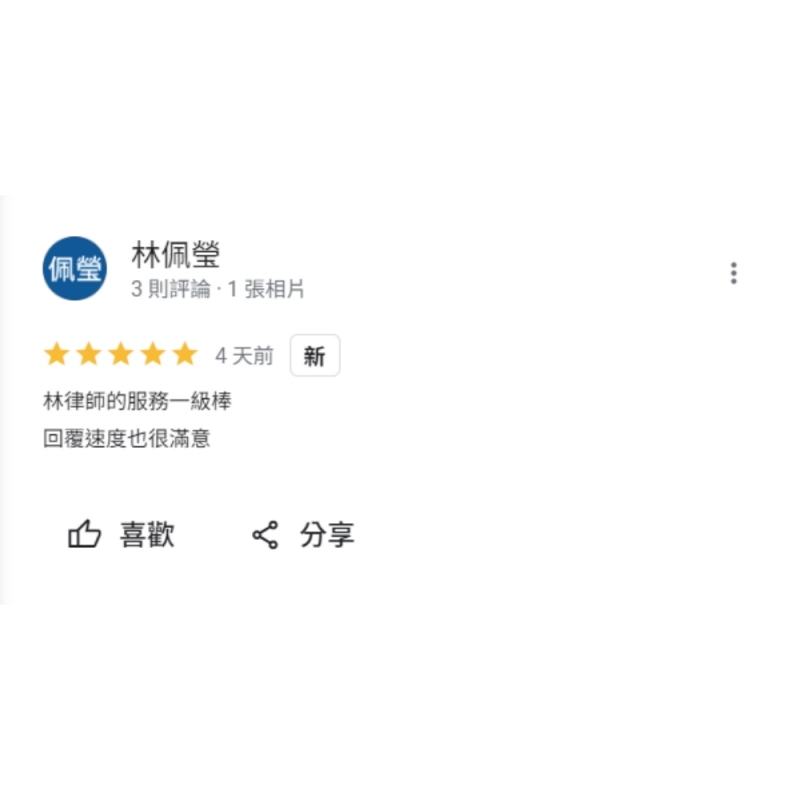
Task: Open the three-dot more options menu
Action: tap(734, 273)
